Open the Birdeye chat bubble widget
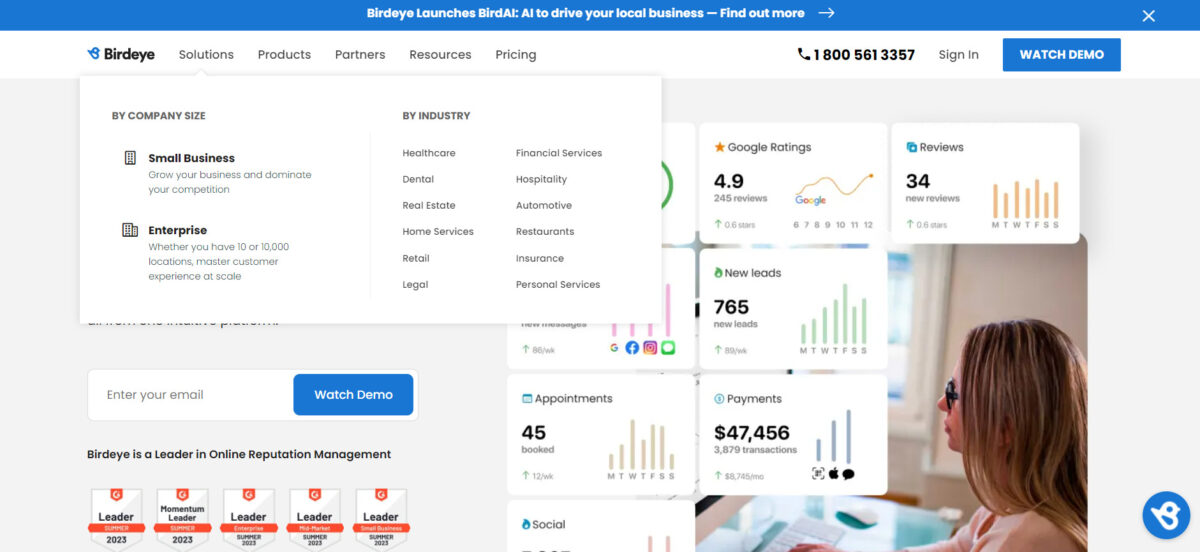Image resolution: width=1200 pixels, height=552 pixels. (1166, 516)
